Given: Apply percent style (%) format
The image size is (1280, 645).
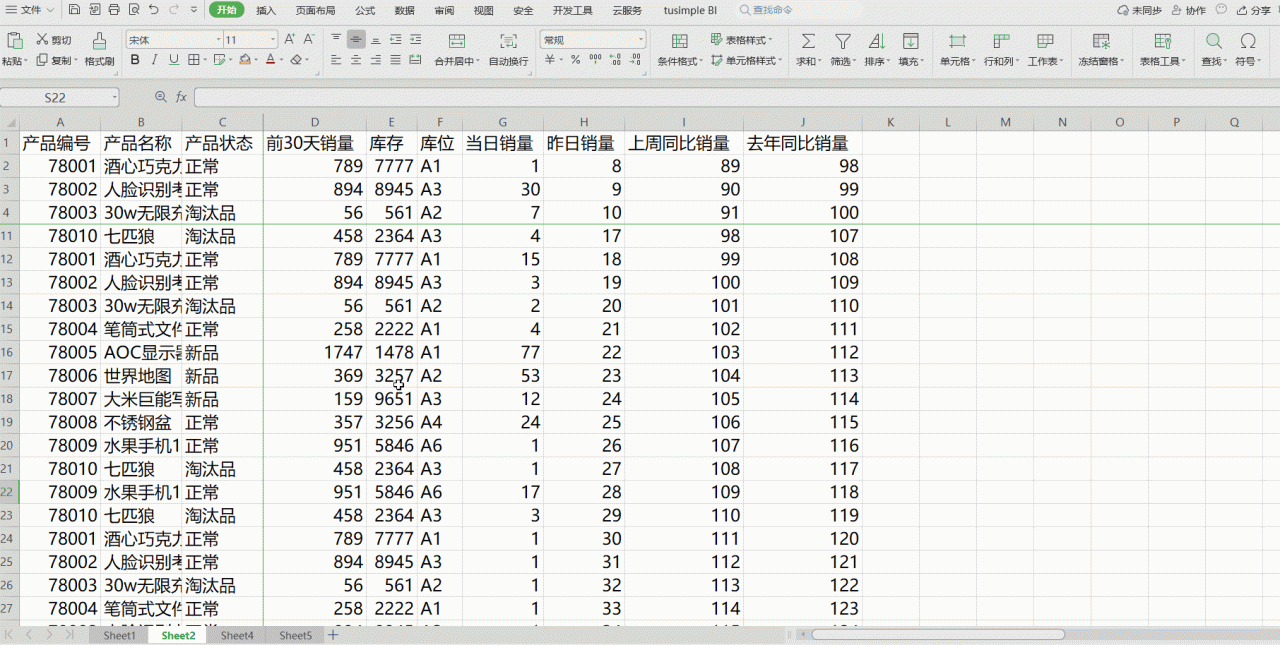Looking at the screenshot, I should 575,60.
